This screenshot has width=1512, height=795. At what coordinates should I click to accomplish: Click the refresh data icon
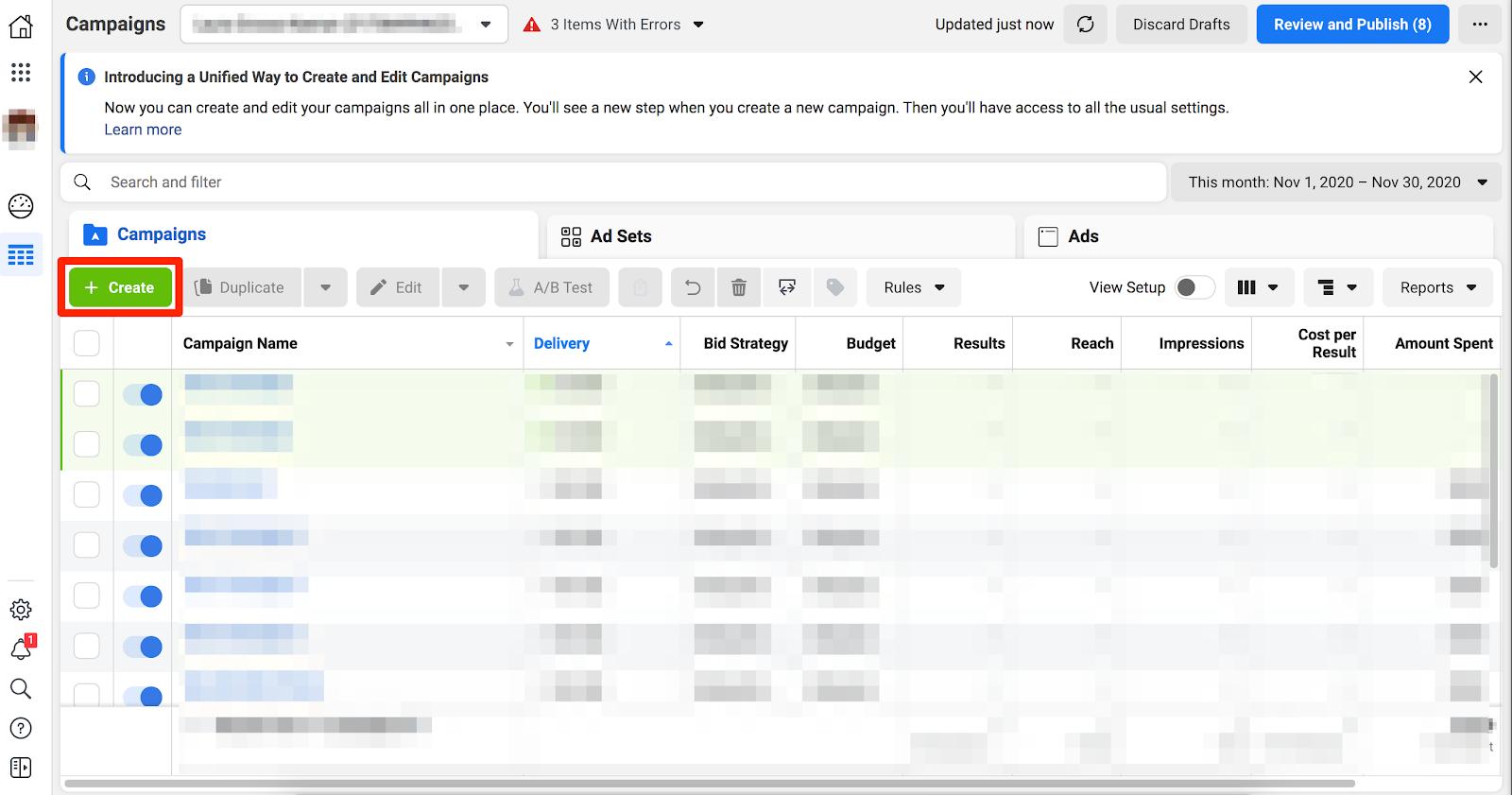point(1086,25)
